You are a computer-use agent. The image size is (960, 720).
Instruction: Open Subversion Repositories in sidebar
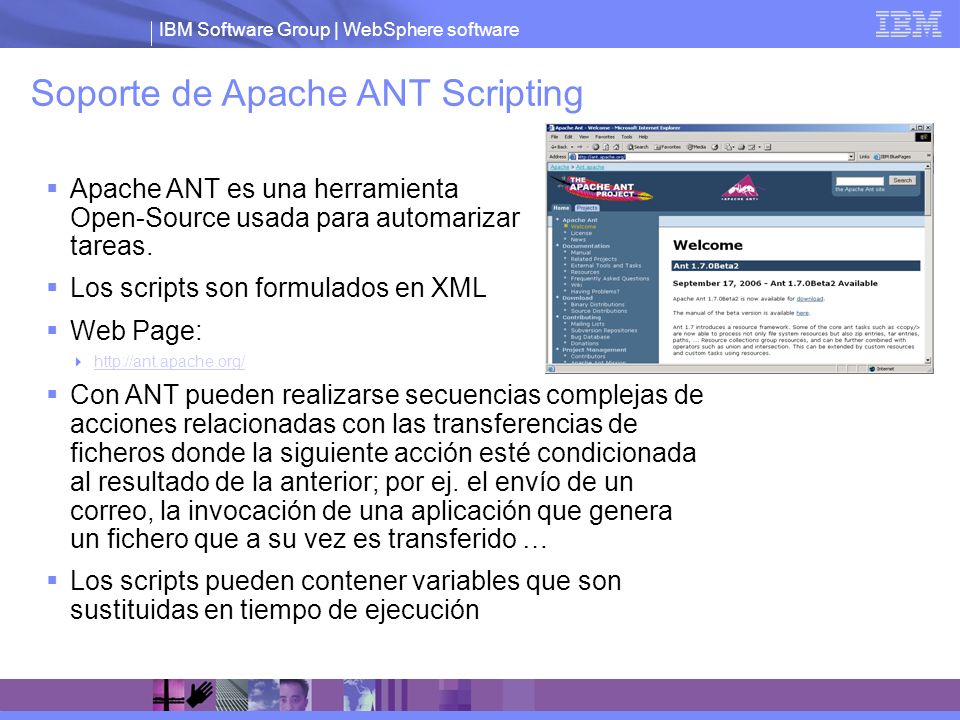tap(604, 331)
